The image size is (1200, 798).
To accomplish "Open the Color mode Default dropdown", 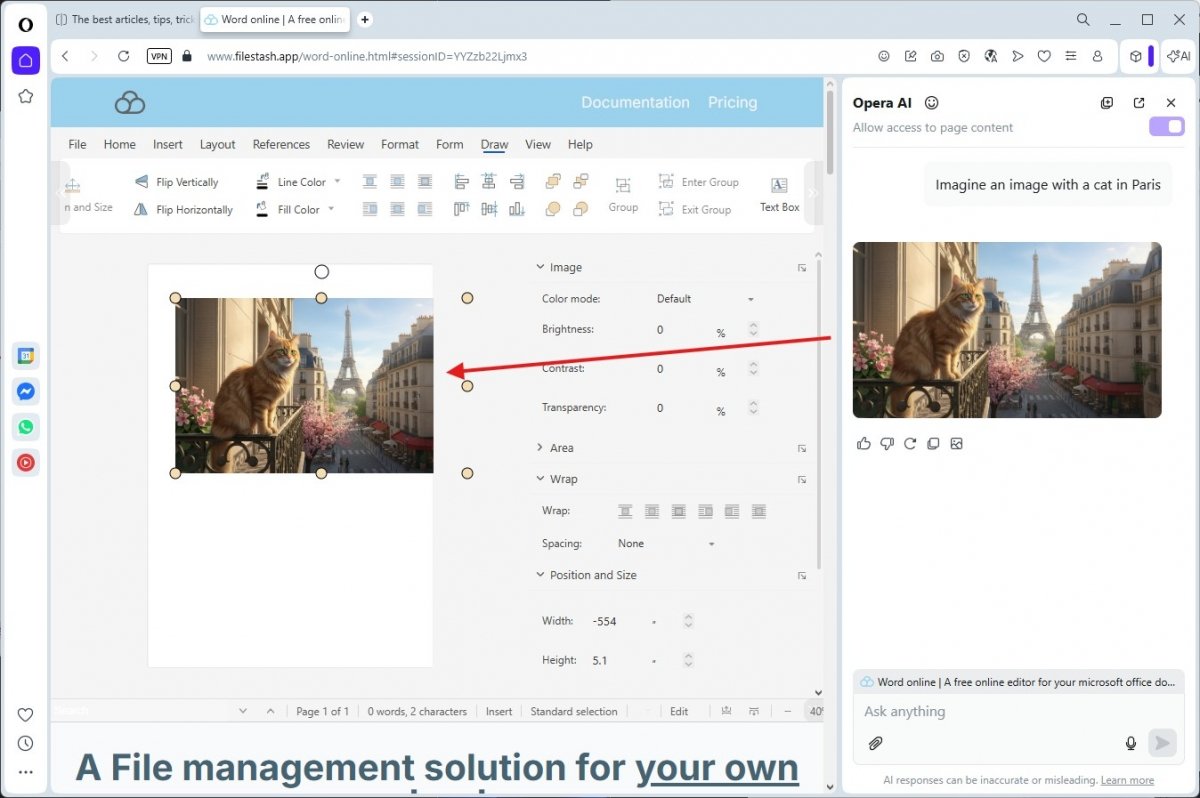I will point(705,299).
